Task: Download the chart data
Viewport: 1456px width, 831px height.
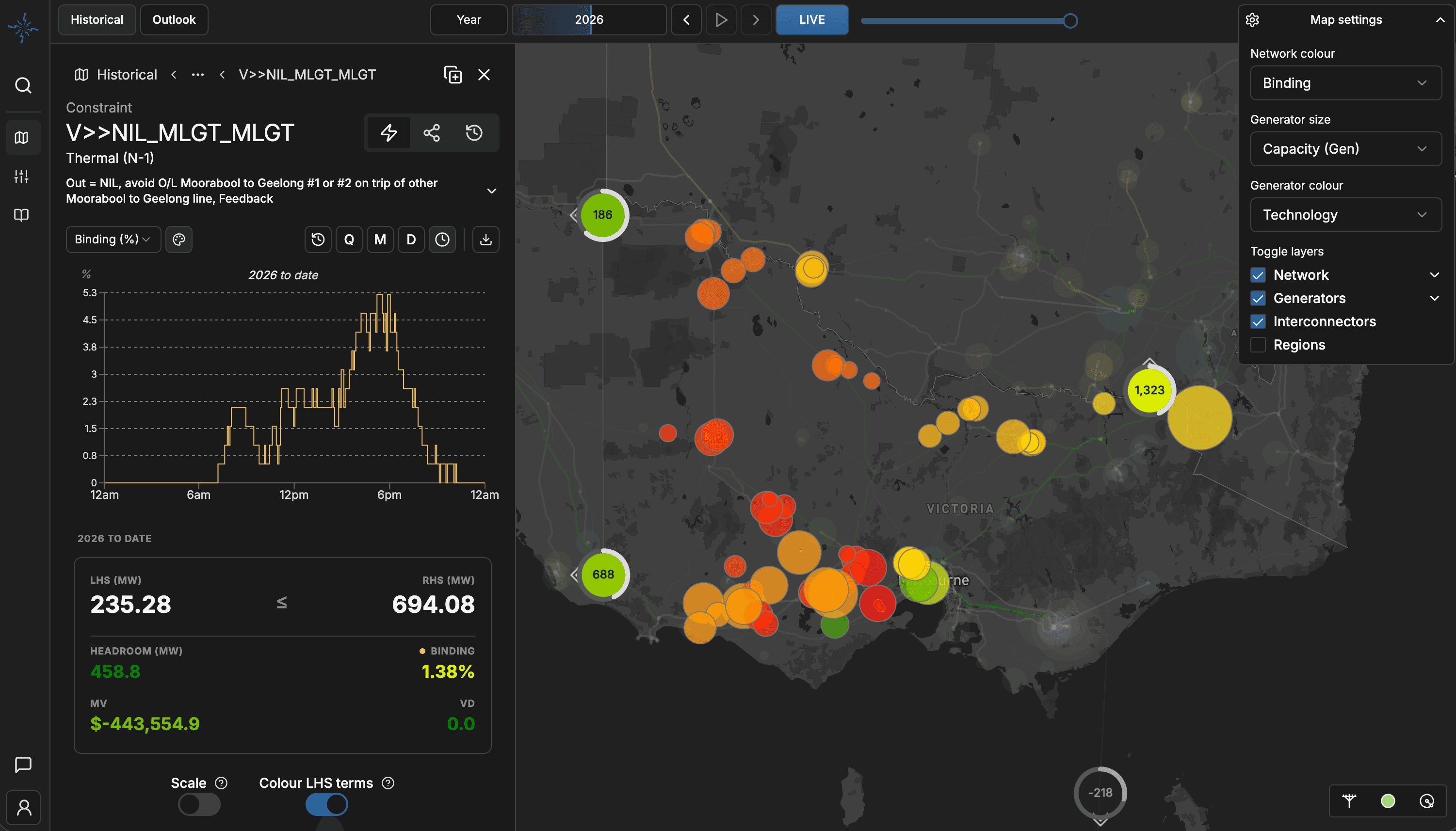Action: click(486, 239)
